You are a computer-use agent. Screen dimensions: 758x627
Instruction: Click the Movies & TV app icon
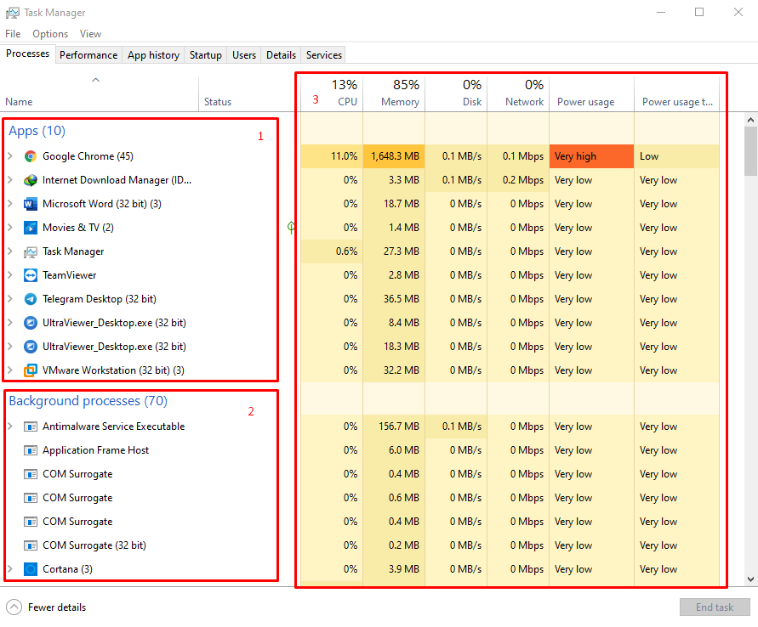click(x=31, y=228)
